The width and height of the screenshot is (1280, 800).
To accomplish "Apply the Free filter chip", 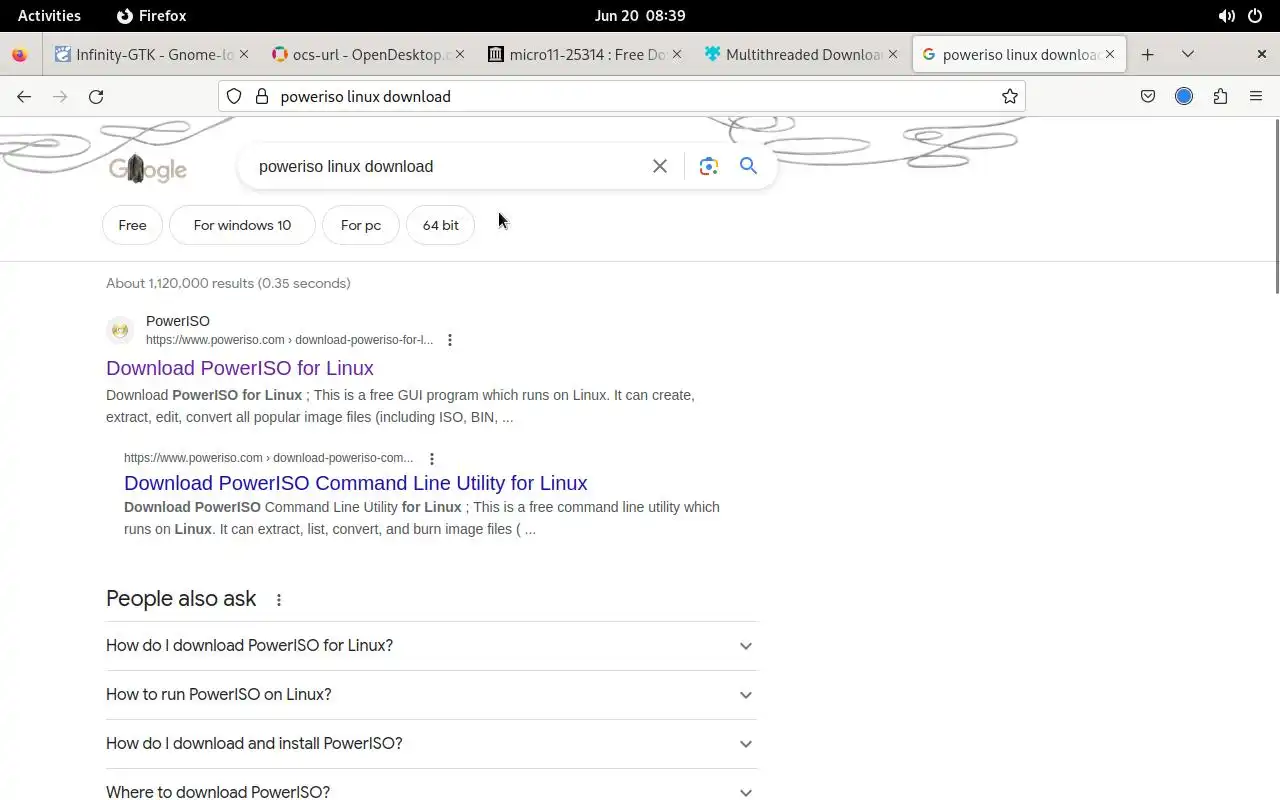I will pos(132,225).
